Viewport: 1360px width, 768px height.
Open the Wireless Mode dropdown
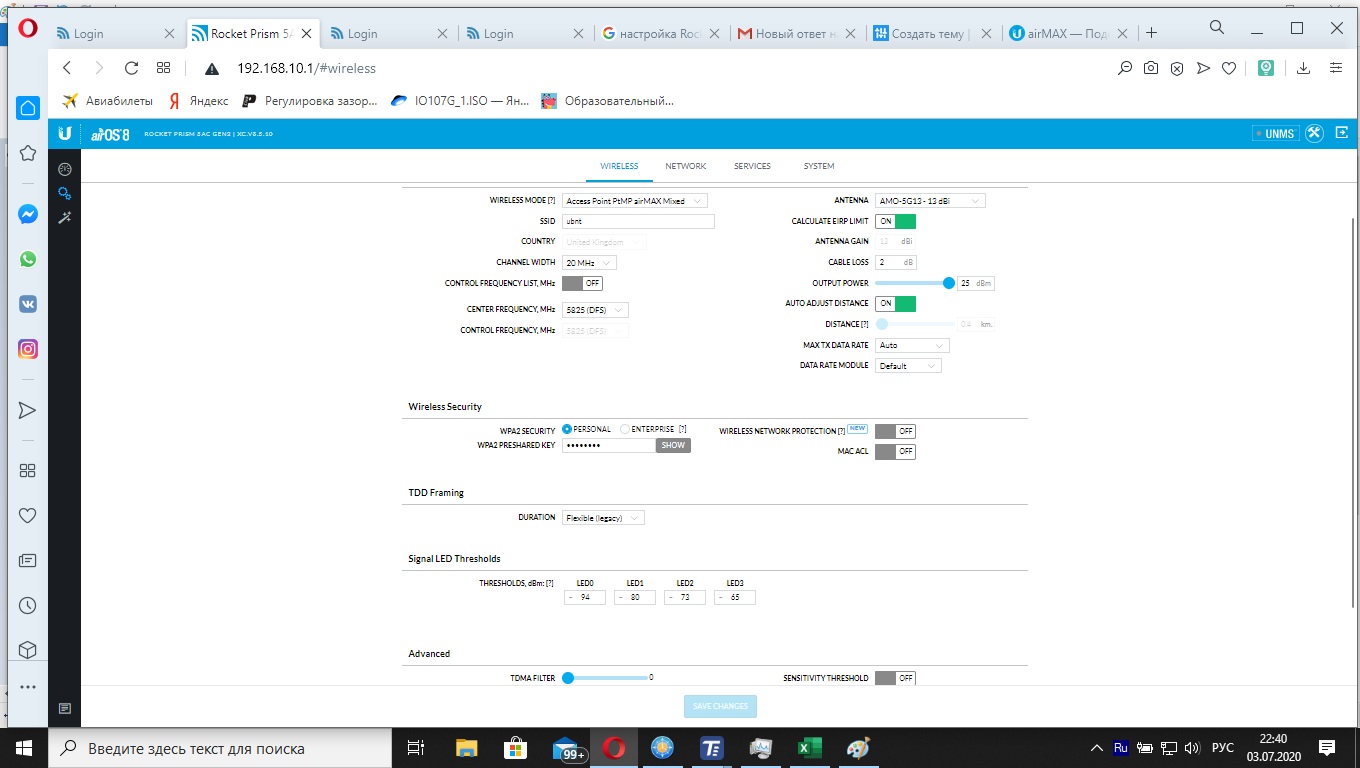635,200
